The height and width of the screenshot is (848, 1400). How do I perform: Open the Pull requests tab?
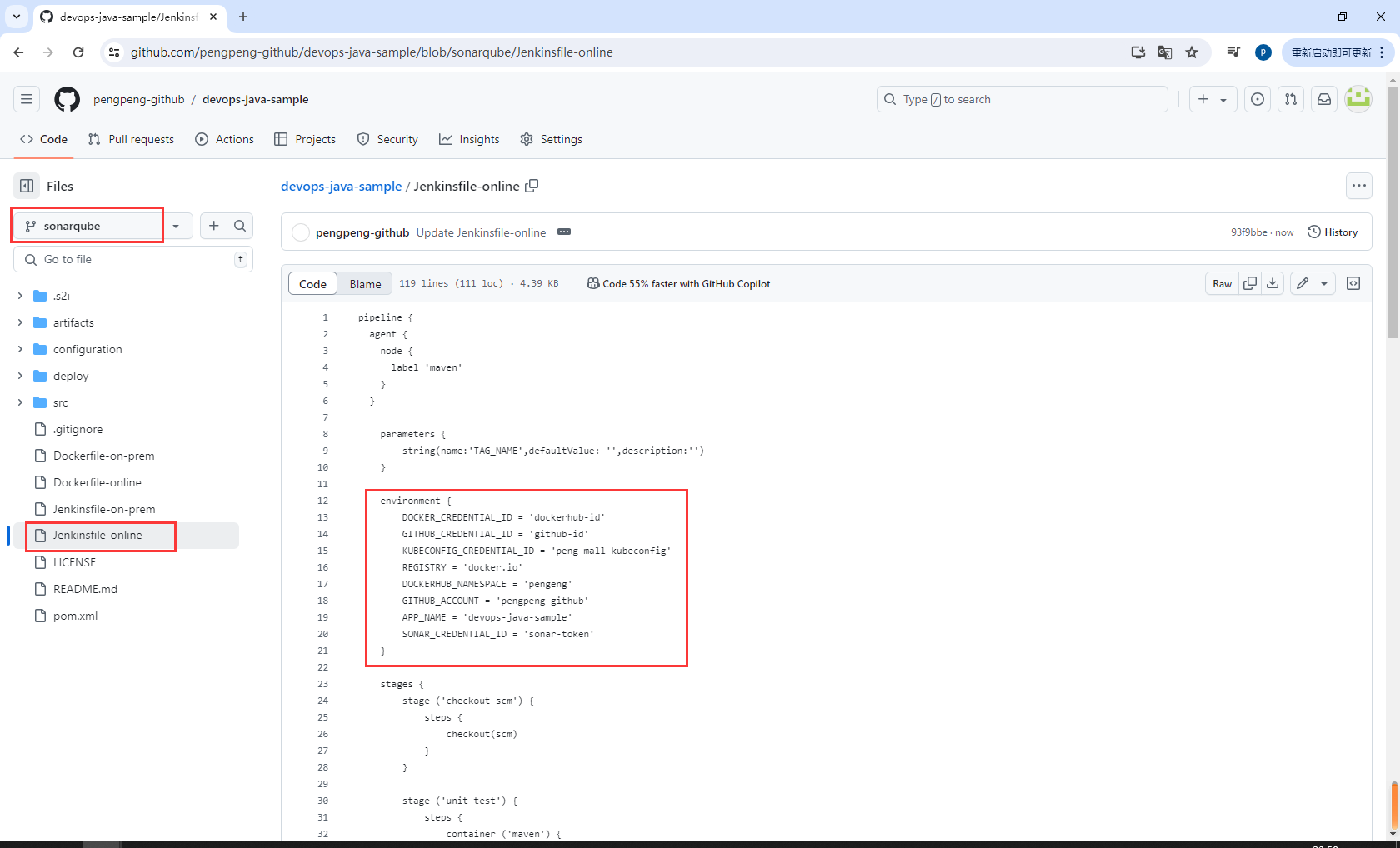click(x=132, y=139)
